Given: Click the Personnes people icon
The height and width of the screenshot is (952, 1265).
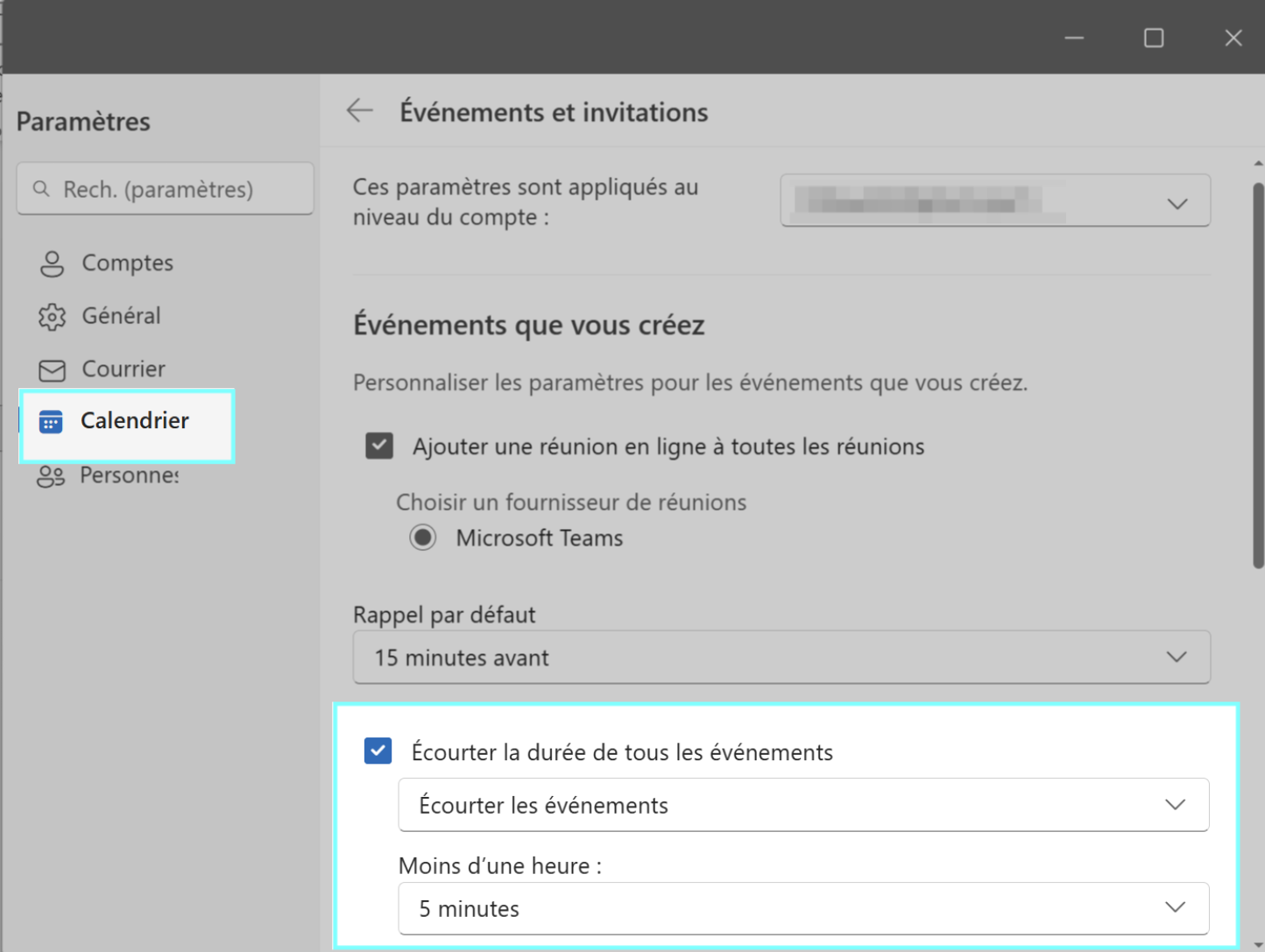Looking at the screenshot, I should tap(51, 476).
